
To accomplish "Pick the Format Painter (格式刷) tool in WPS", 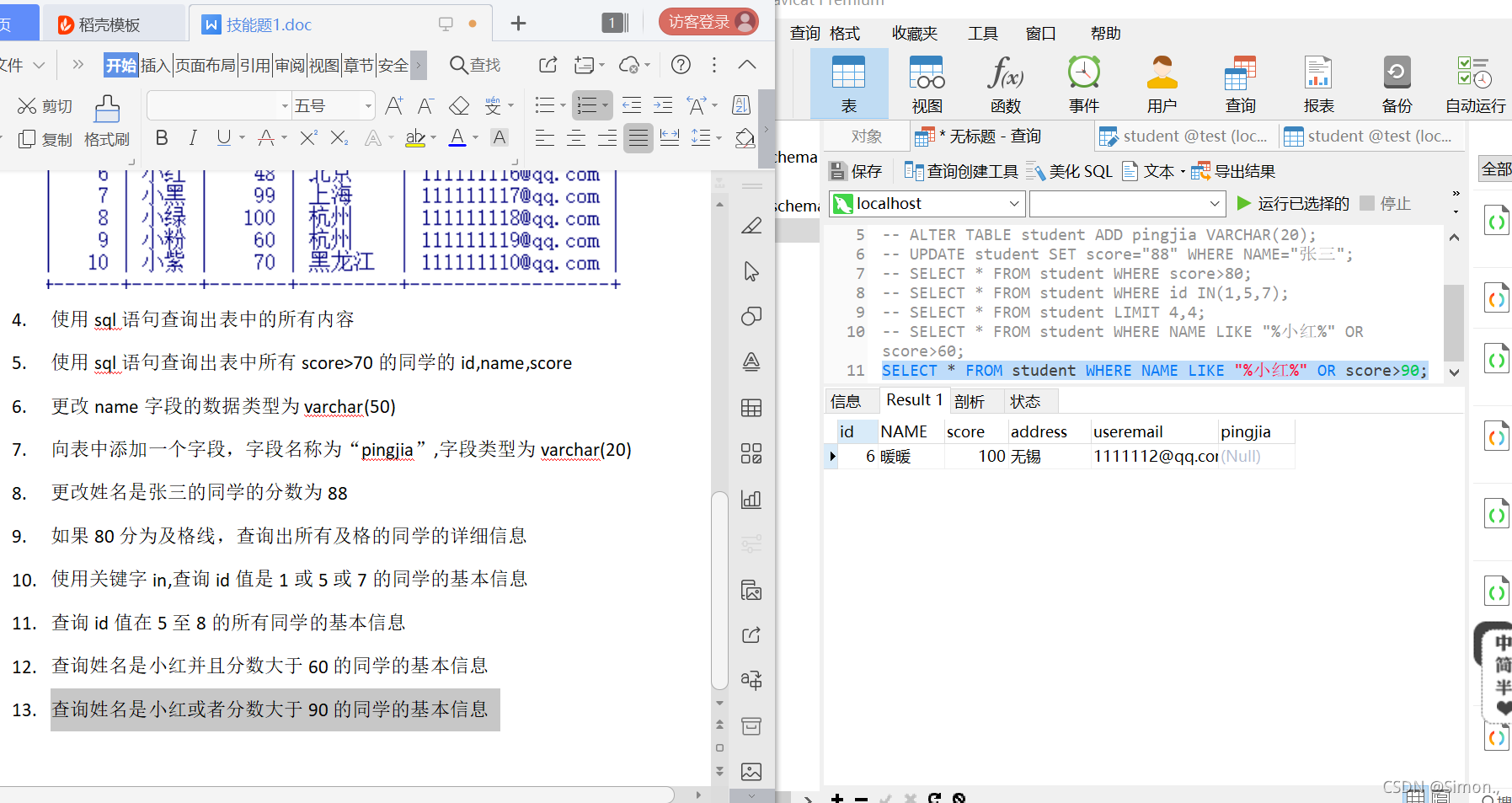I will [x=107, y=121].
